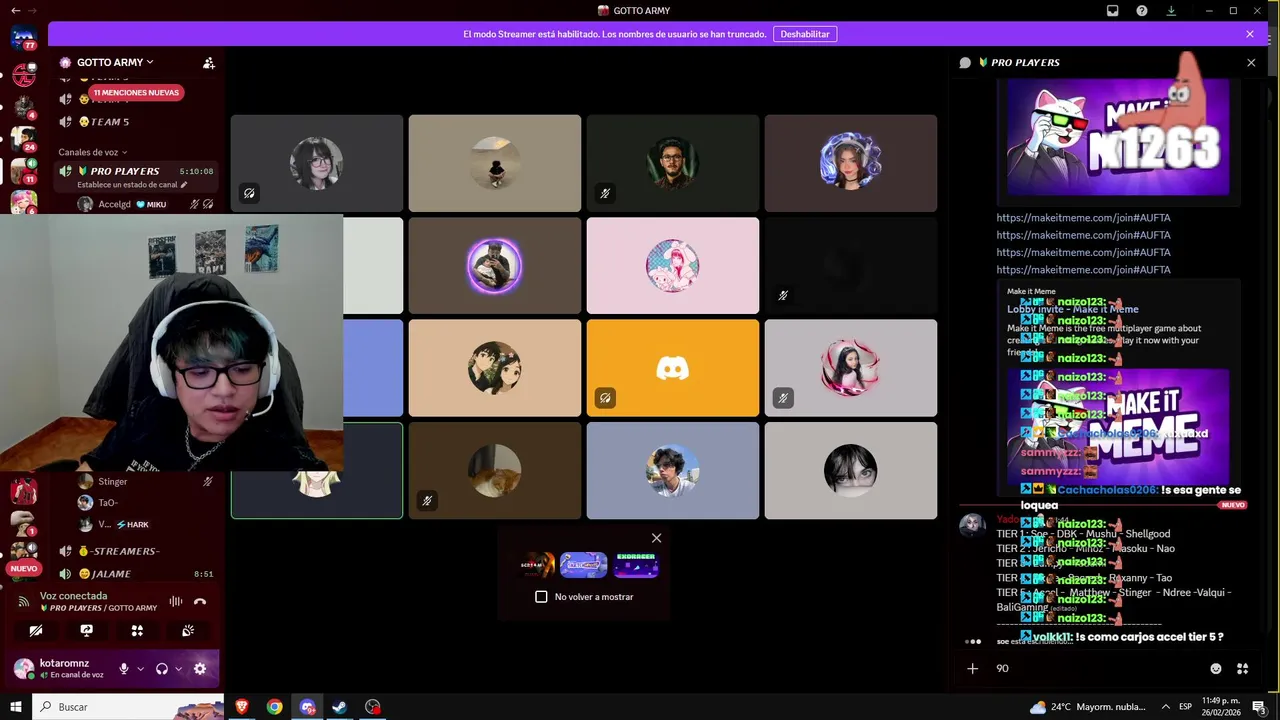Jump to the NUEVO messages marker

[1233, 505]
